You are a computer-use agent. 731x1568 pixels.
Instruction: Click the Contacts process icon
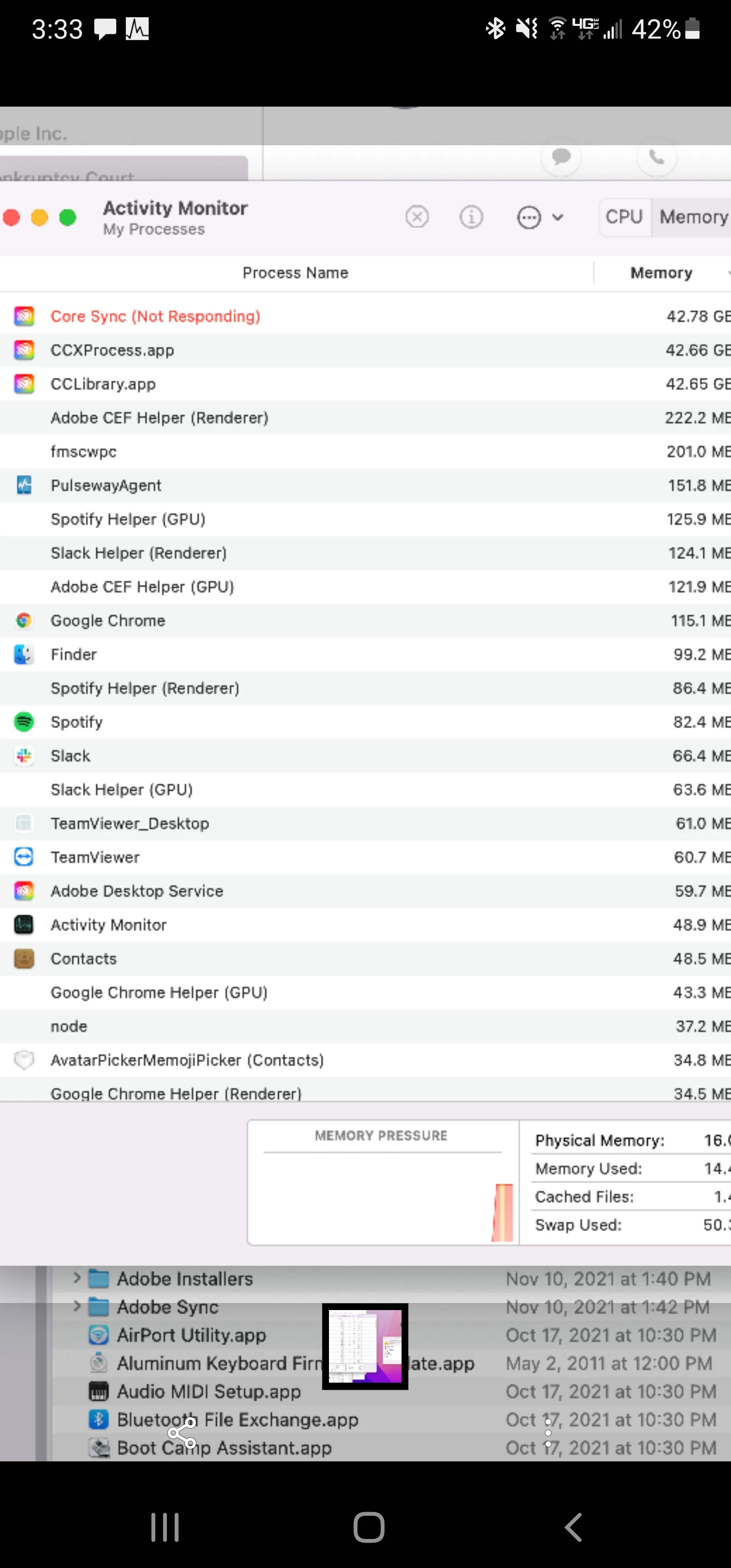coord(24,958)
